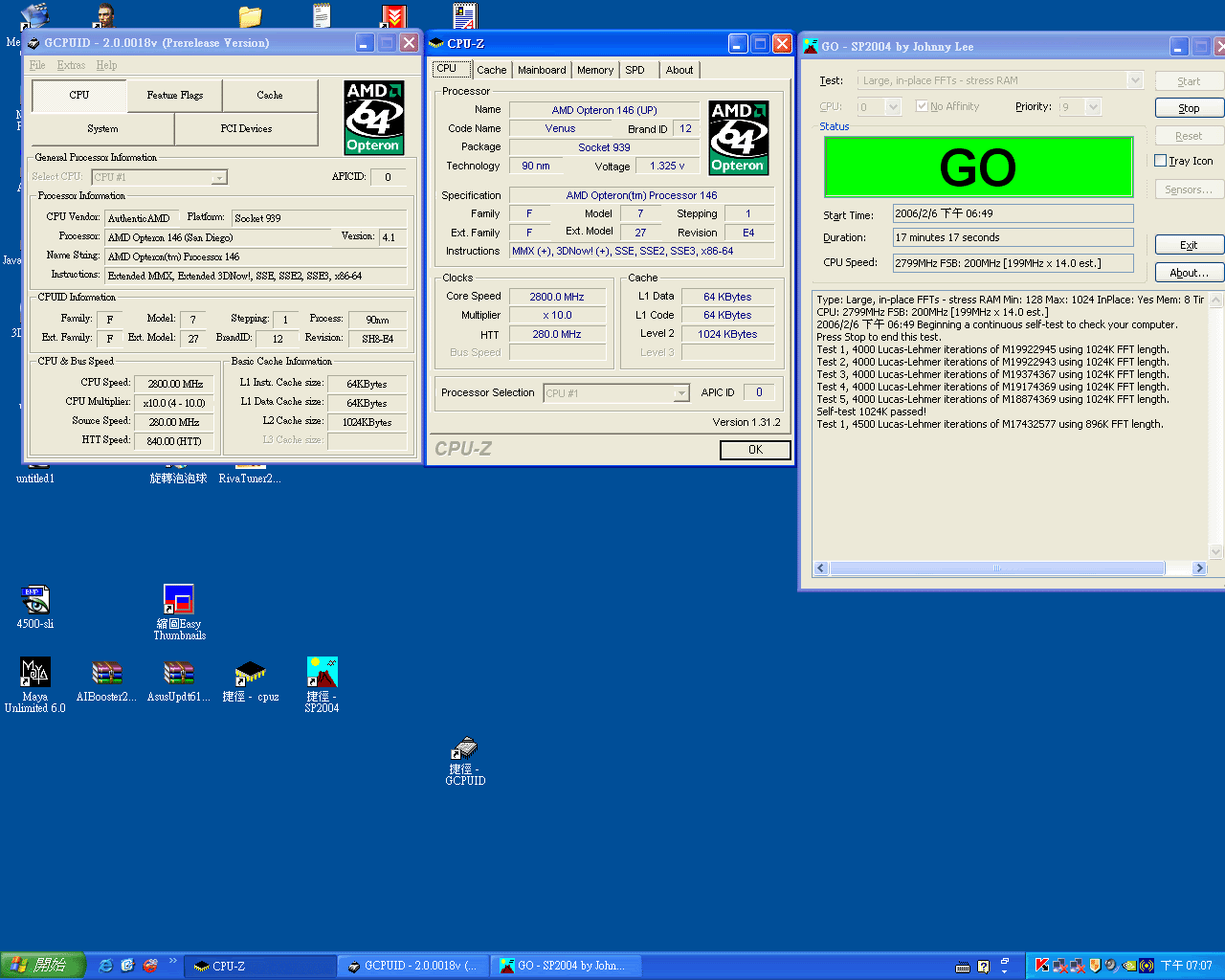
Task: Toggle the No Affinity checkbox
Action: 922,106
